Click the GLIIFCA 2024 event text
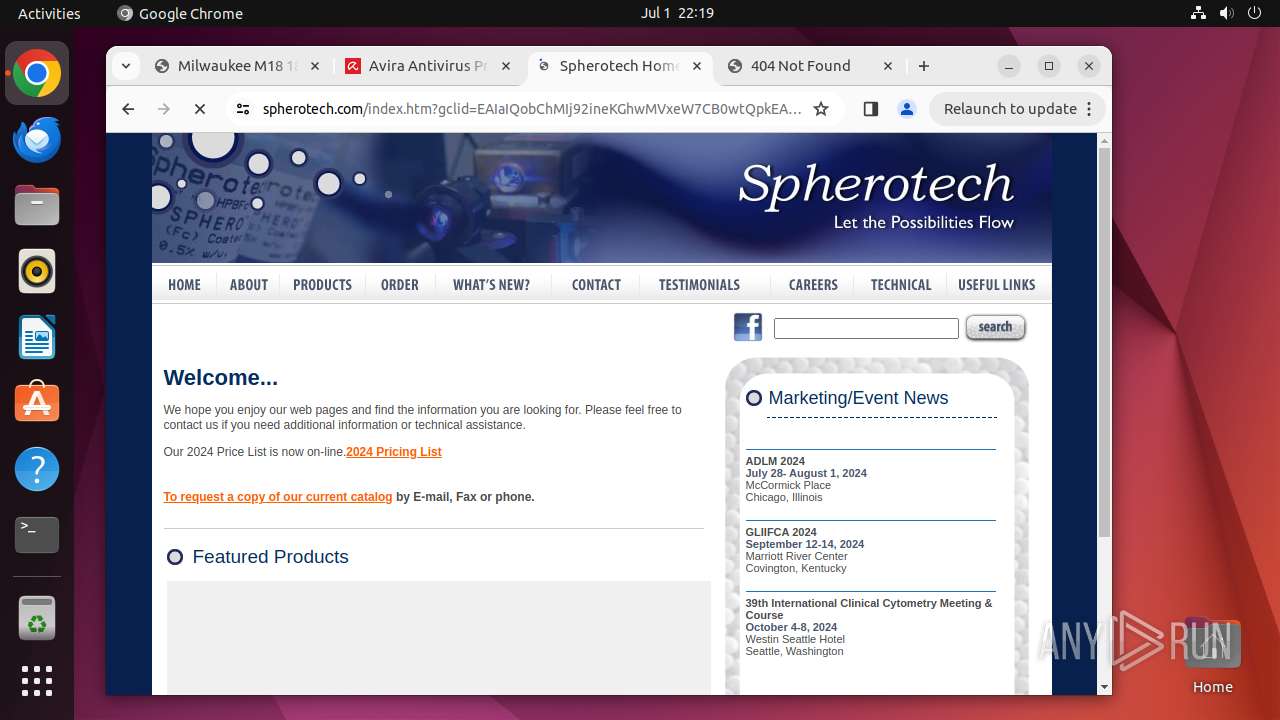Image resolution: width=1280 pixels, height=720 pixels. click(781, 532)
